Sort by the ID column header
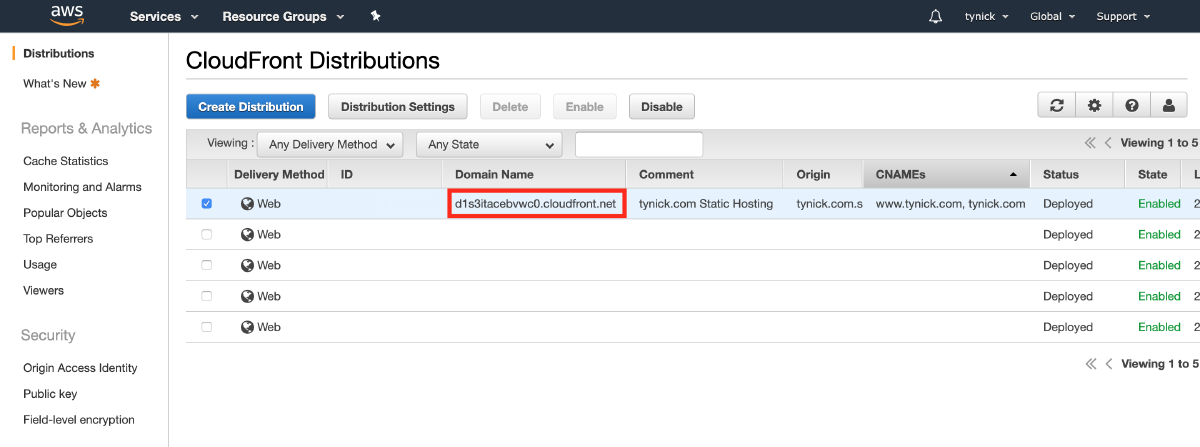 [x=386, y=174]
